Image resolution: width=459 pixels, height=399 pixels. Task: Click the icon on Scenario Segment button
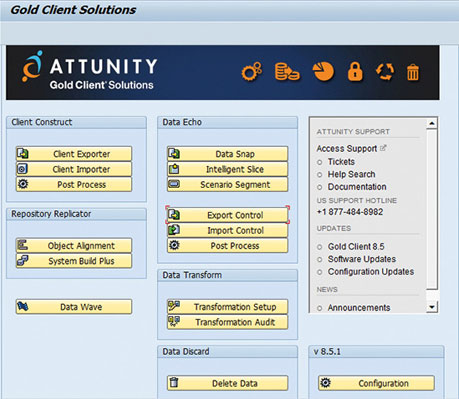pyautogui.click(x=174, y=184)
